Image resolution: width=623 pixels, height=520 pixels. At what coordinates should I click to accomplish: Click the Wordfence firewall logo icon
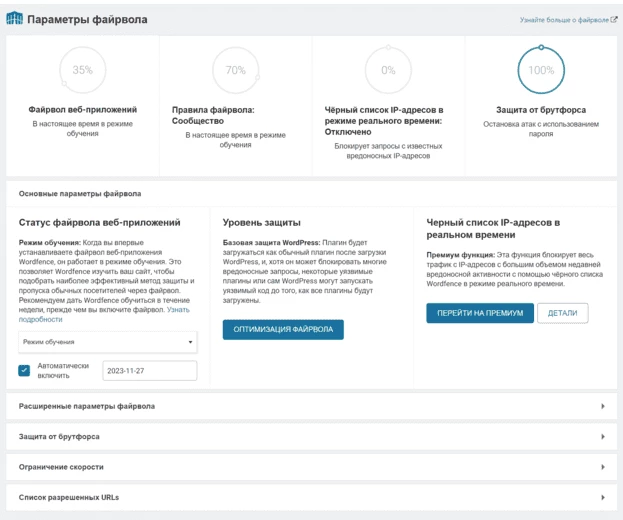15,18
